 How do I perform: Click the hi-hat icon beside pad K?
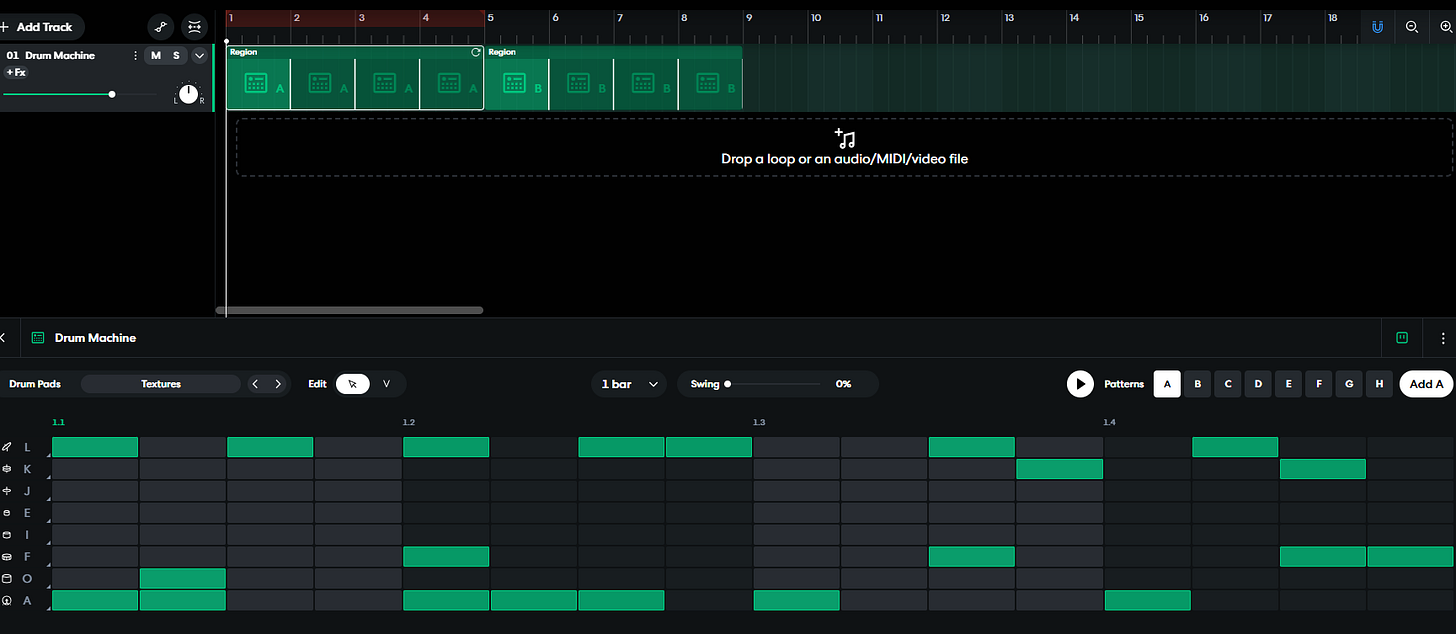click(x=8, y=468)
